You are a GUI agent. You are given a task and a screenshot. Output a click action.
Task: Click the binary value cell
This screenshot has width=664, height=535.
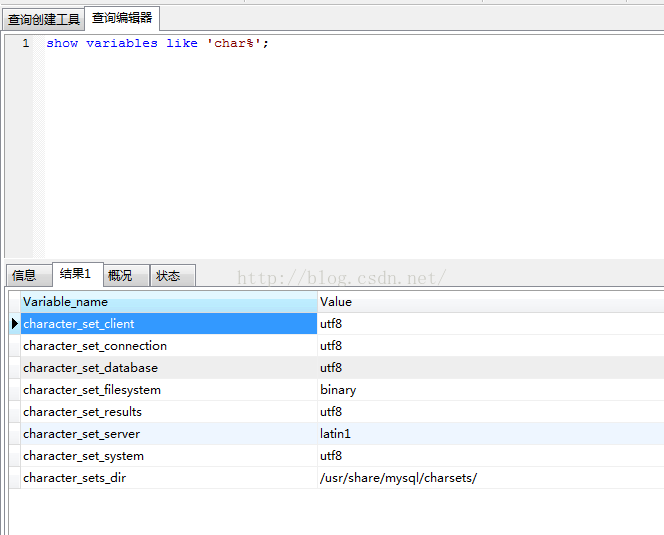[x=490, y=390]
